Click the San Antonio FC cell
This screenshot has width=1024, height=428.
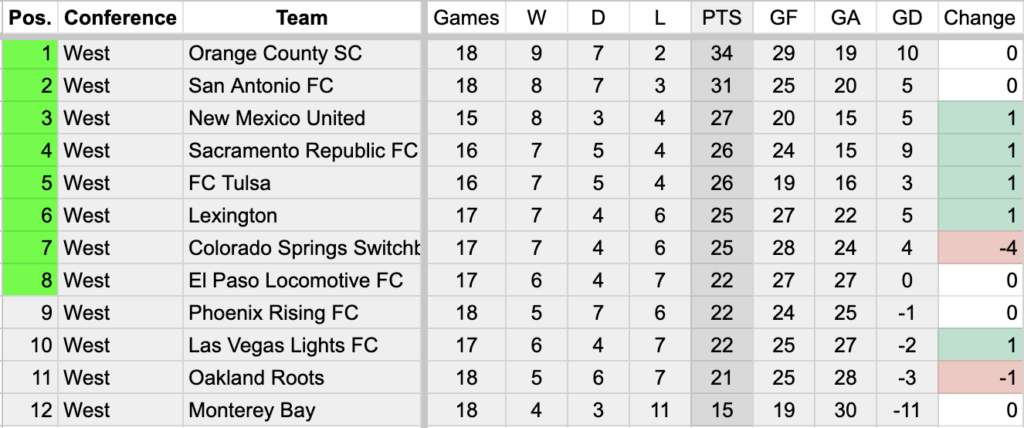click(302, 86)
